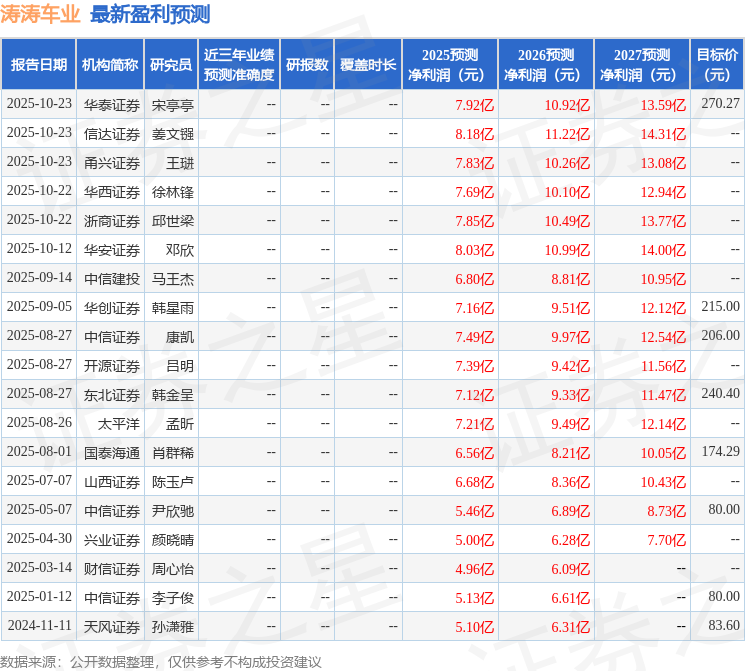Click analyst name 邱世梁
Screen dimensions: 745x671
(x=172, y=221)
